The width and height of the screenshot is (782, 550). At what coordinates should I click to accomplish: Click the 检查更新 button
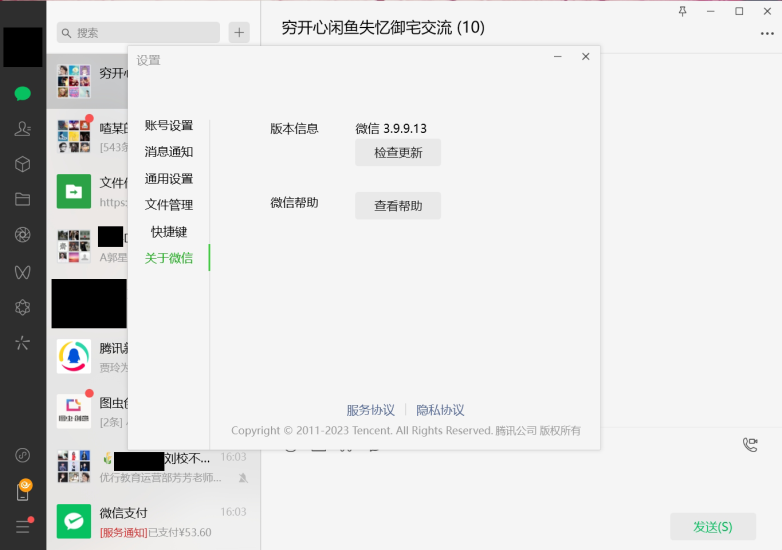(398, 153)
